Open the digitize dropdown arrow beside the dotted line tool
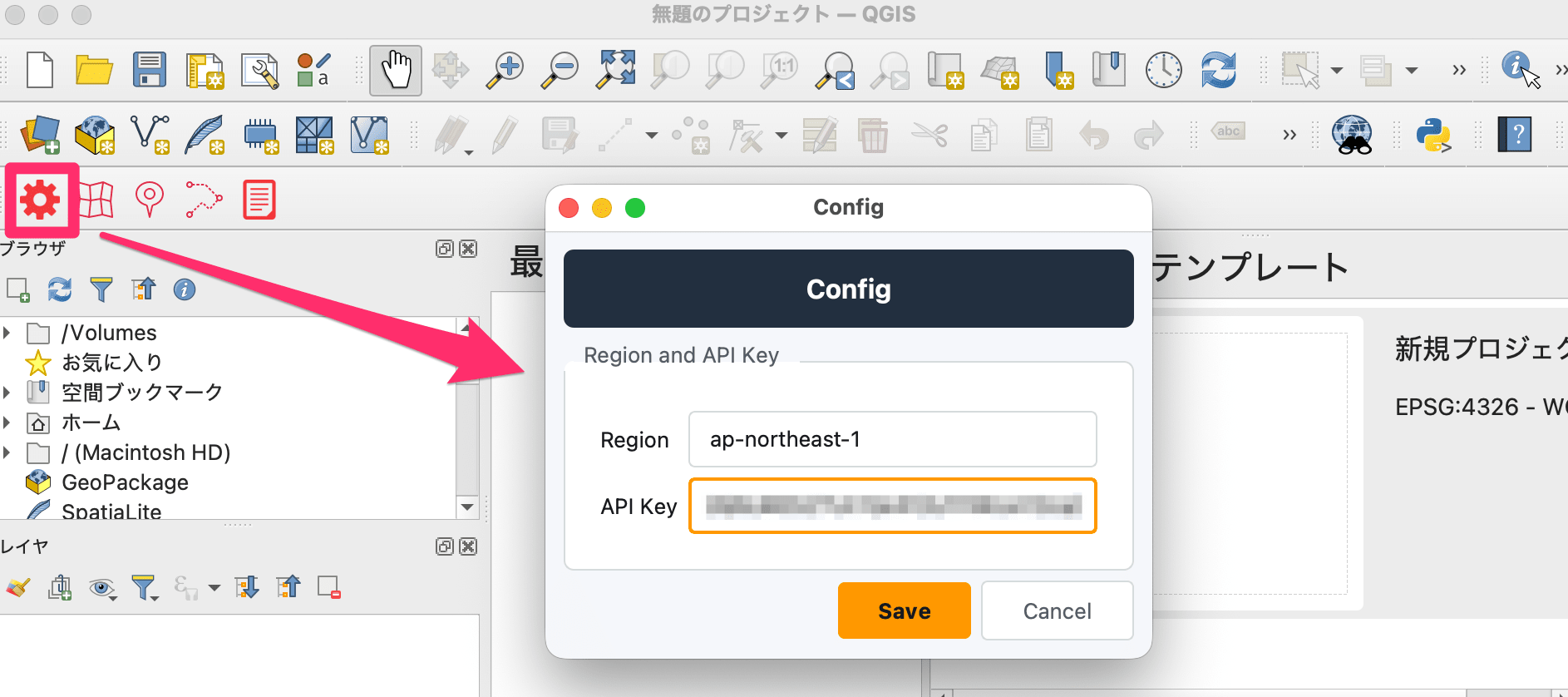 (652, 135)
